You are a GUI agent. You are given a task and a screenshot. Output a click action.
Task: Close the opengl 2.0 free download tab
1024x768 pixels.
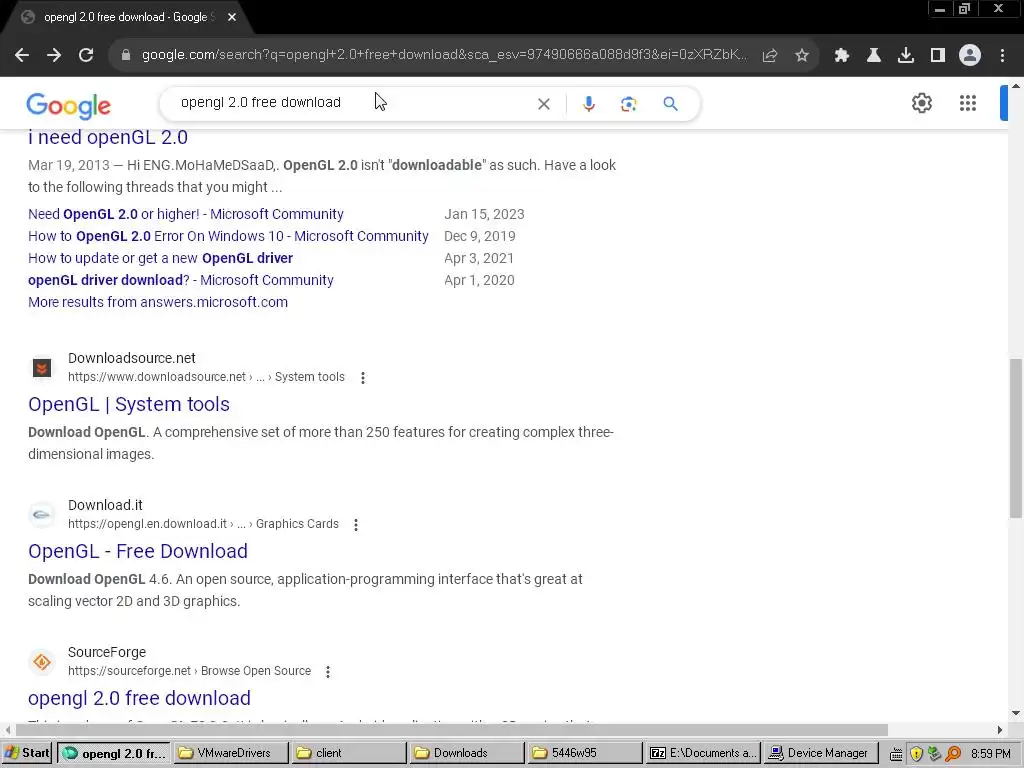pos(232,18)
